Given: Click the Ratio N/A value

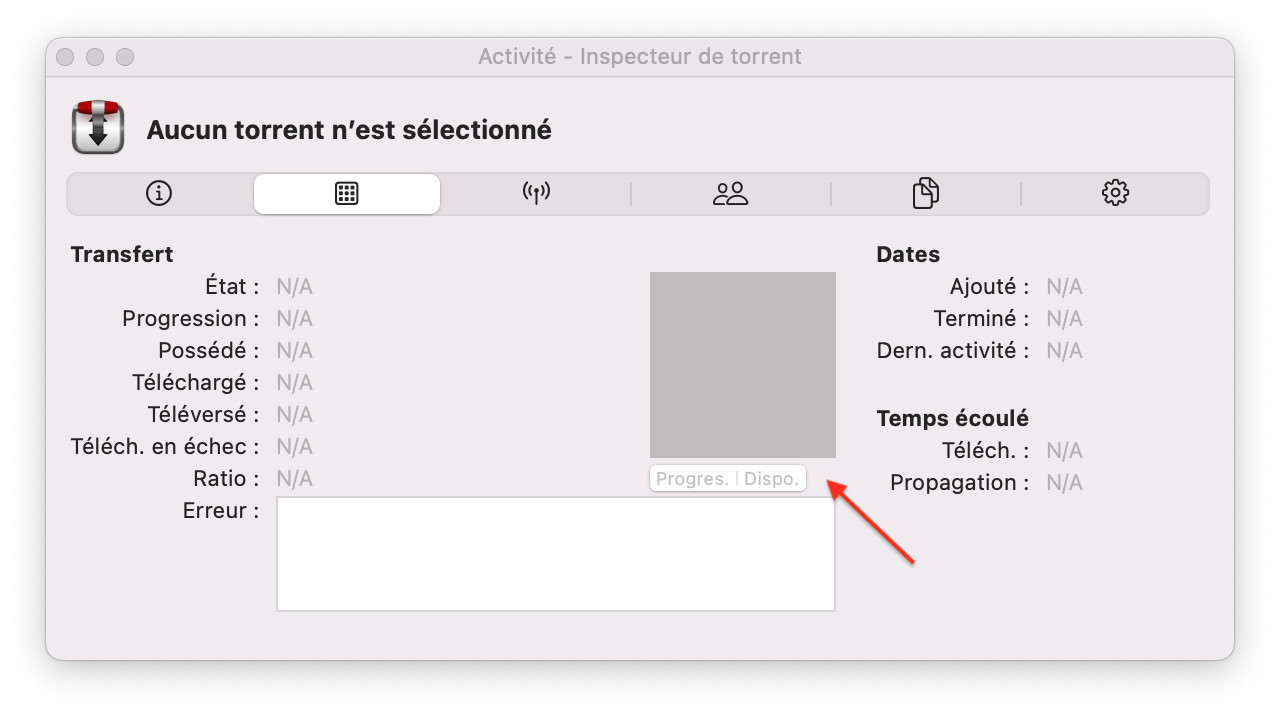Looking at the screenshot, I should tap(294, 478).
